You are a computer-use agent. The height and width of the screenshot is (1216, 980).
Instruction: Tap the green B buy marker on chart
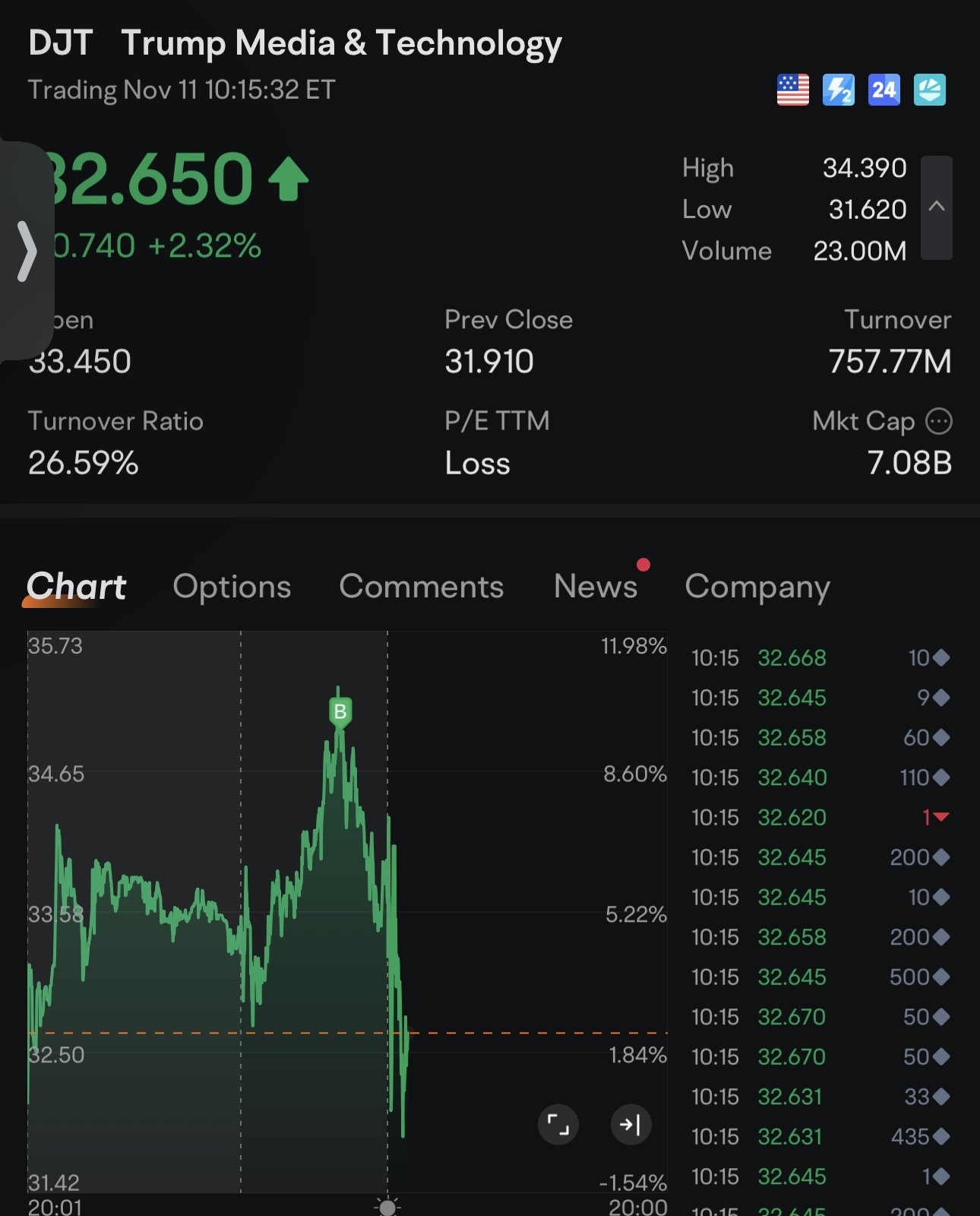click(x=340, y=712)
